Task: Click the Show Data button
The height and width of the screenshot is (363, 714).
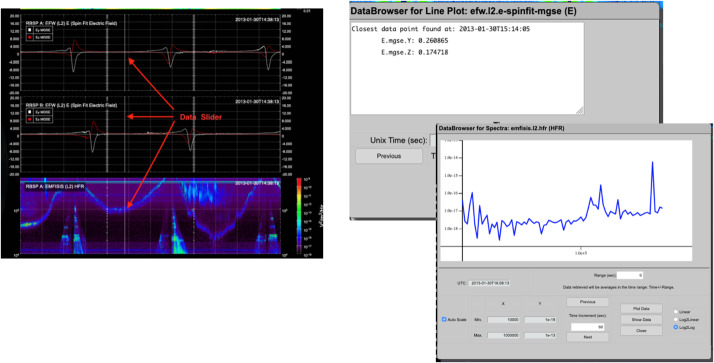Action: pyautogui.click(x=641, y=320)
